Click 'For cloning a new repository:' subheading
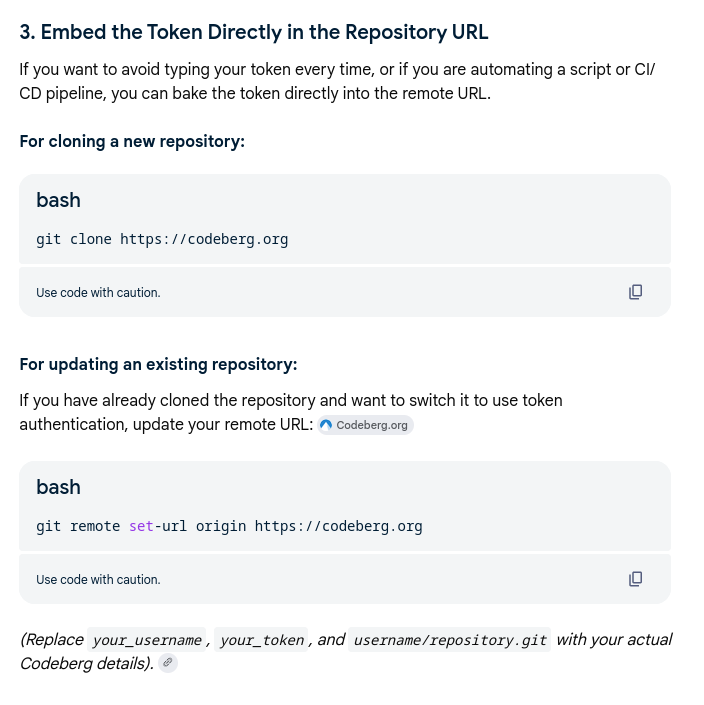The image size is (704, 705). 132,141
